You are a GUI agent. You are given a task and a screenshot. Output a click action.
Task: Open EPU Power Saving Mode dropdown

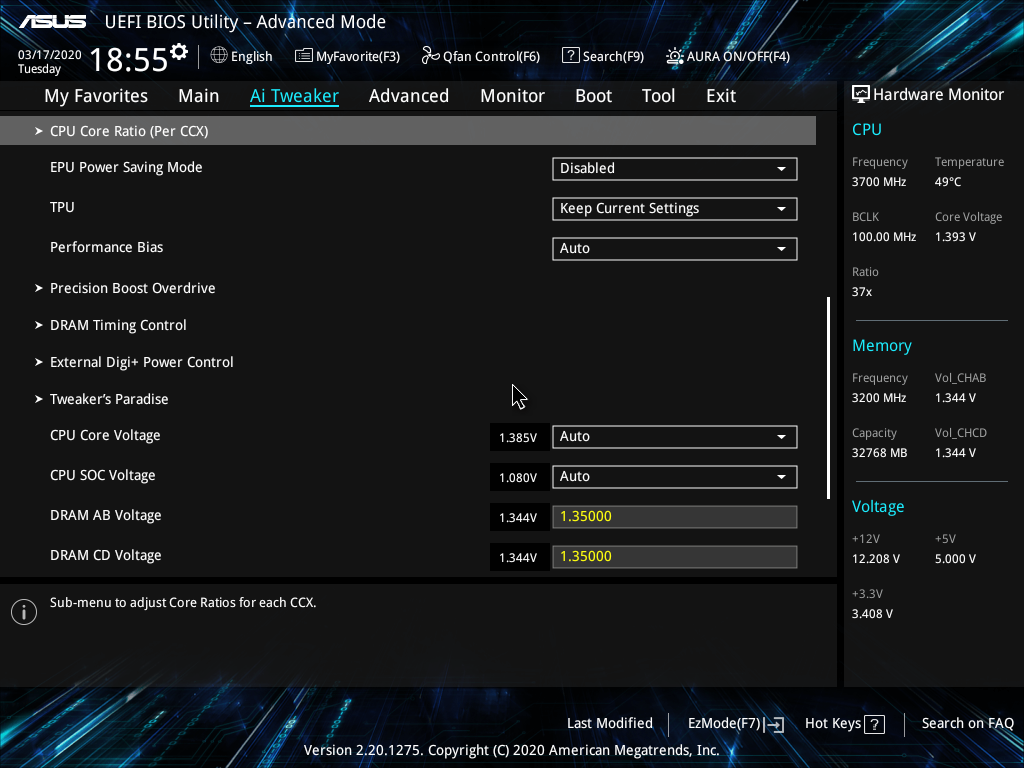(675, 168)
